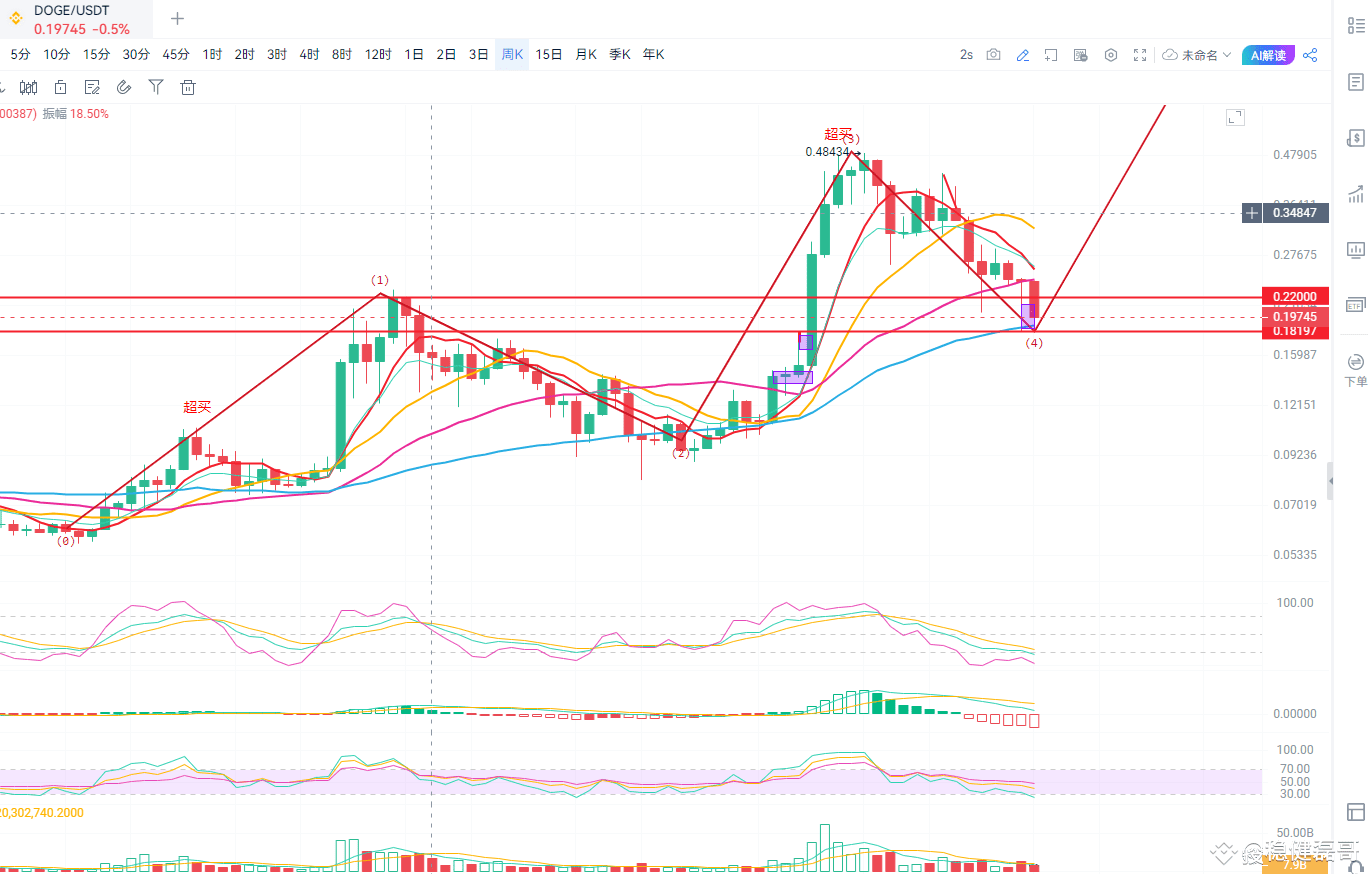Switch to the 10分 timeframe
The image size is (1368, 874).
[57, 55]
